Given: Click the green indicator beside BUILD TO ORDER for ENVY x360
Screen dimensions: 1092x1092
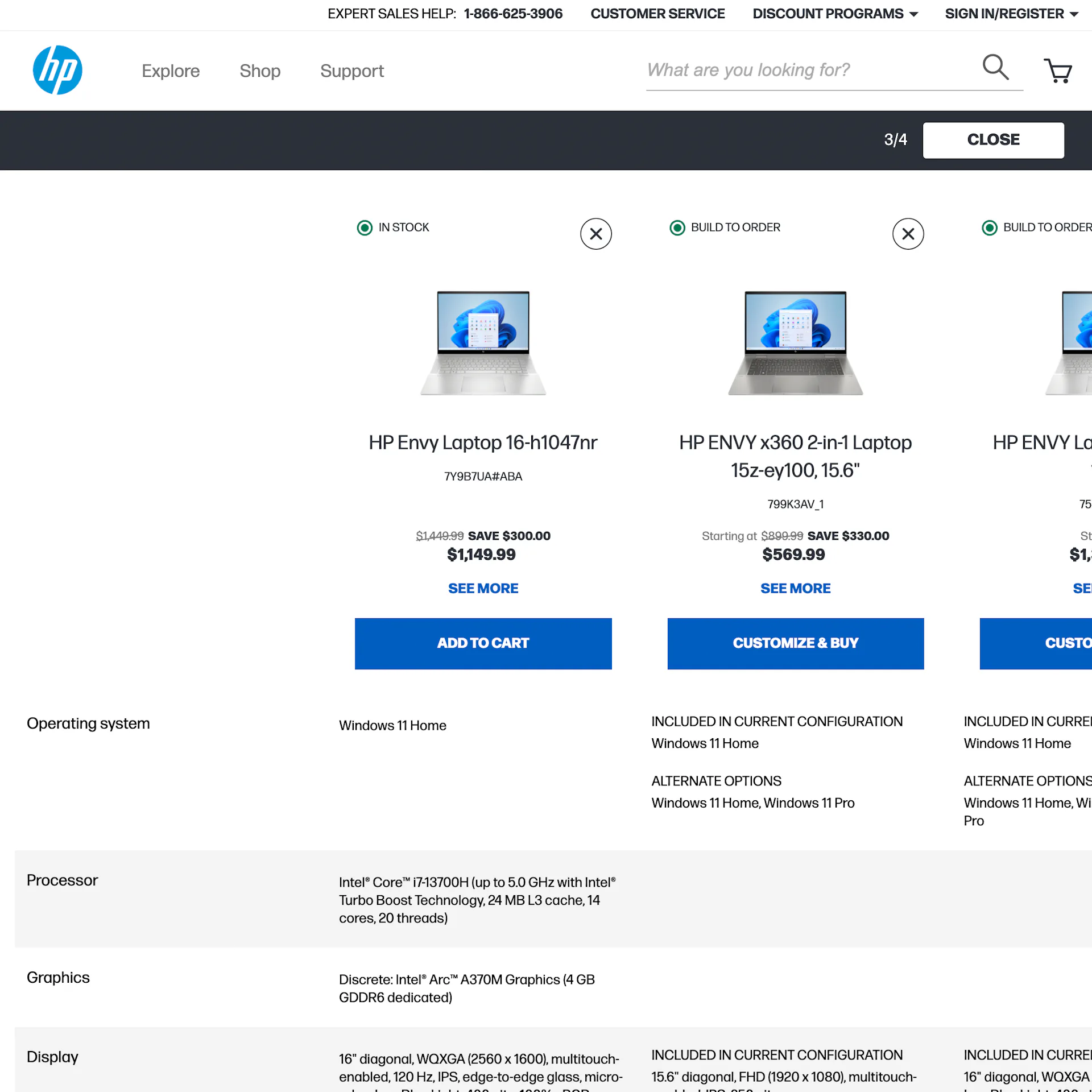Looking at the screenshot, I should 677,228.
